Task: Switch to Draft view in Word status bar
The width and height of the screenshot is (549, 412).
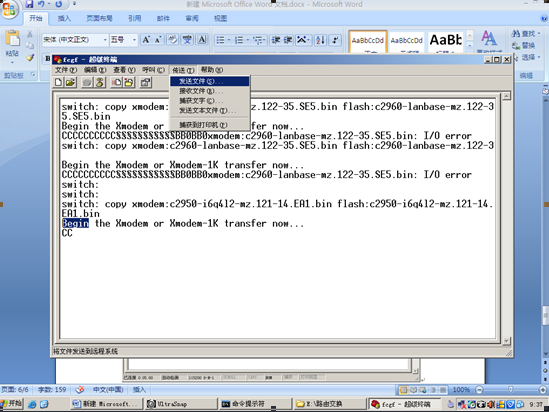Action: click(443, 390)
